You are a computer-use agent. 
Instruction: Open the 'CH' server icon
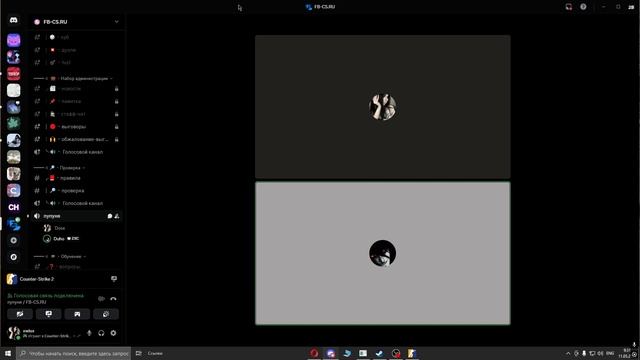pyautogui.click(x=13, y=207)
